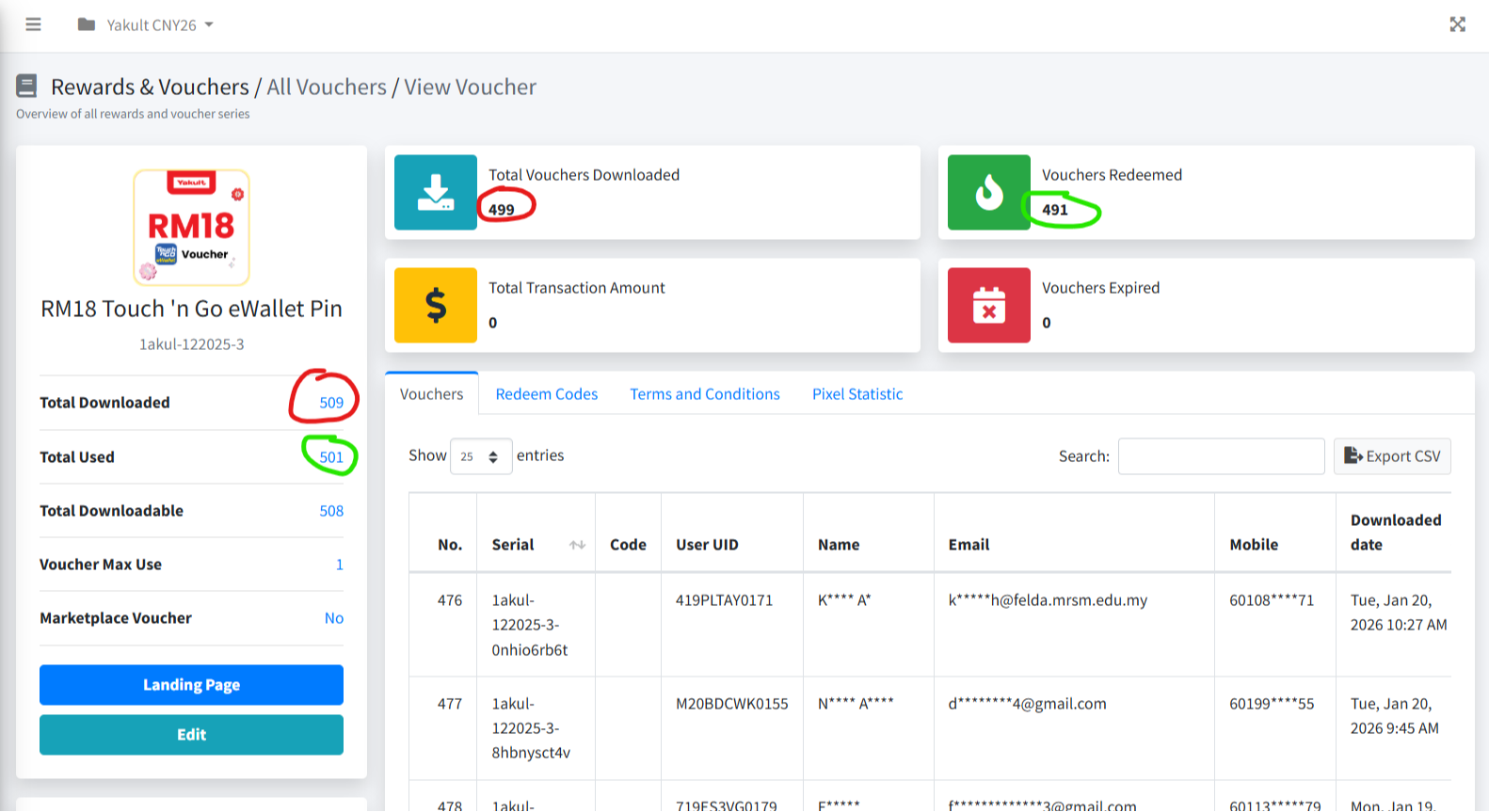
Task: Click the folder icon beside Yakult CNY26
Action: [87, 24]
